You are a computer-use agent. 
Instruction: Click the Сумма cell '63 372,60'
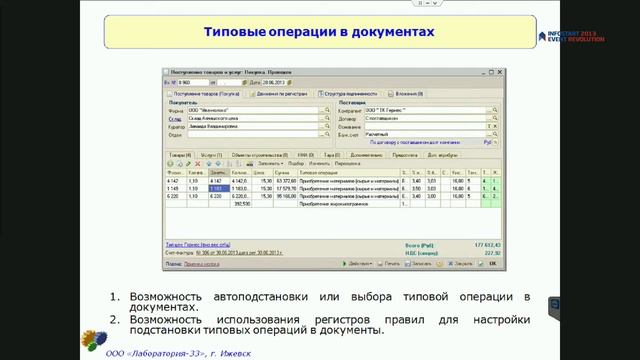(x=285, y=181)
